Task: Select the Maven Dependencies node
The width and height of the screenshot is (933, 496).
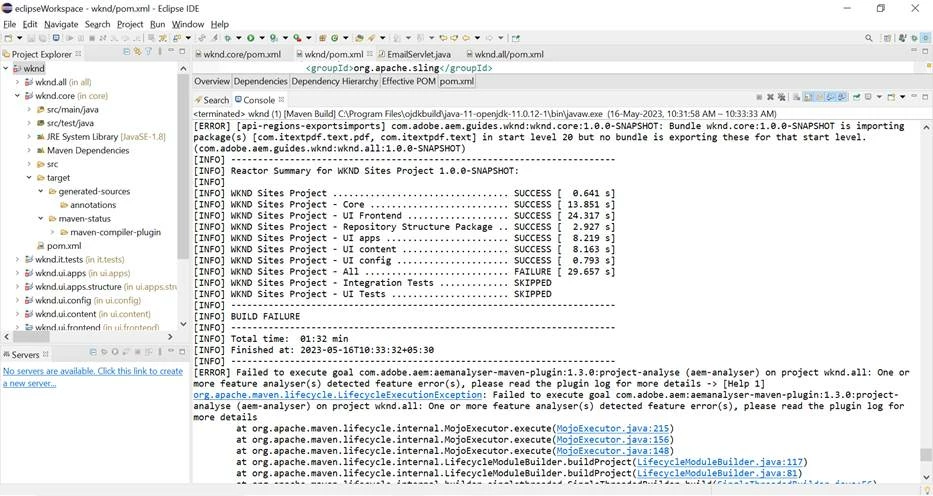Action: click(83, 150)
